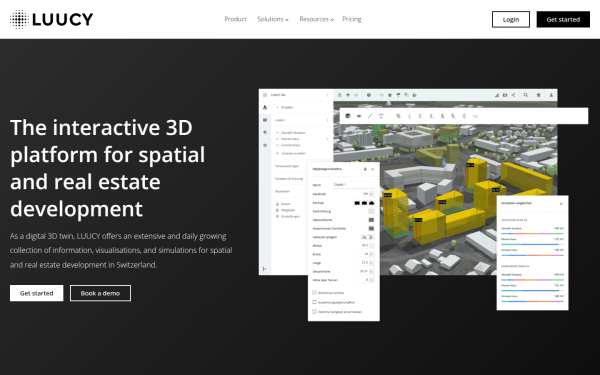Click the globe icon in the app toolbar
Screen dimensions: 600x375
tap(369, 95)
